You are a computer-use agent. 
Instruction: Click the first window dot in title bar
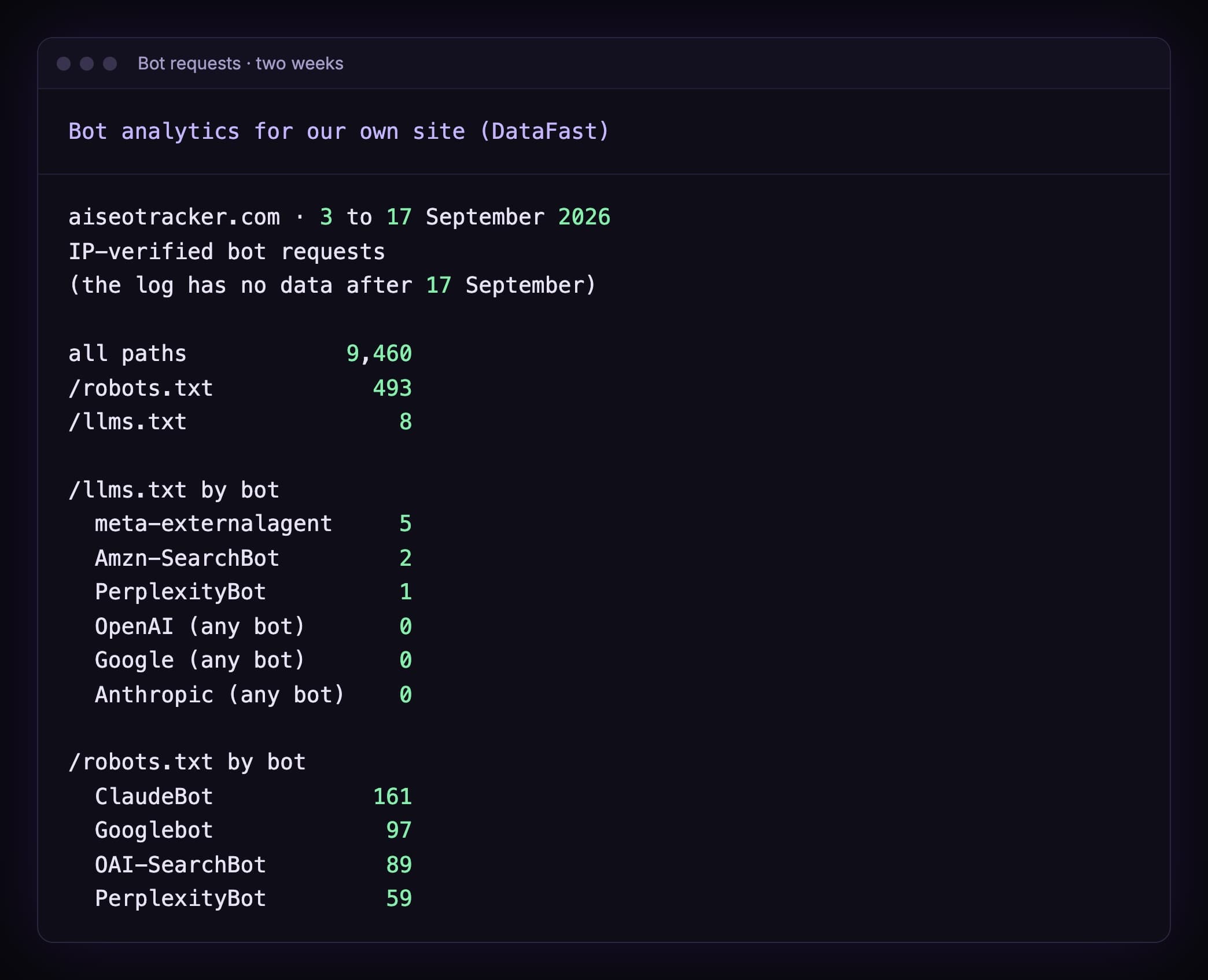pyautogui.click(x=64, y=64)
